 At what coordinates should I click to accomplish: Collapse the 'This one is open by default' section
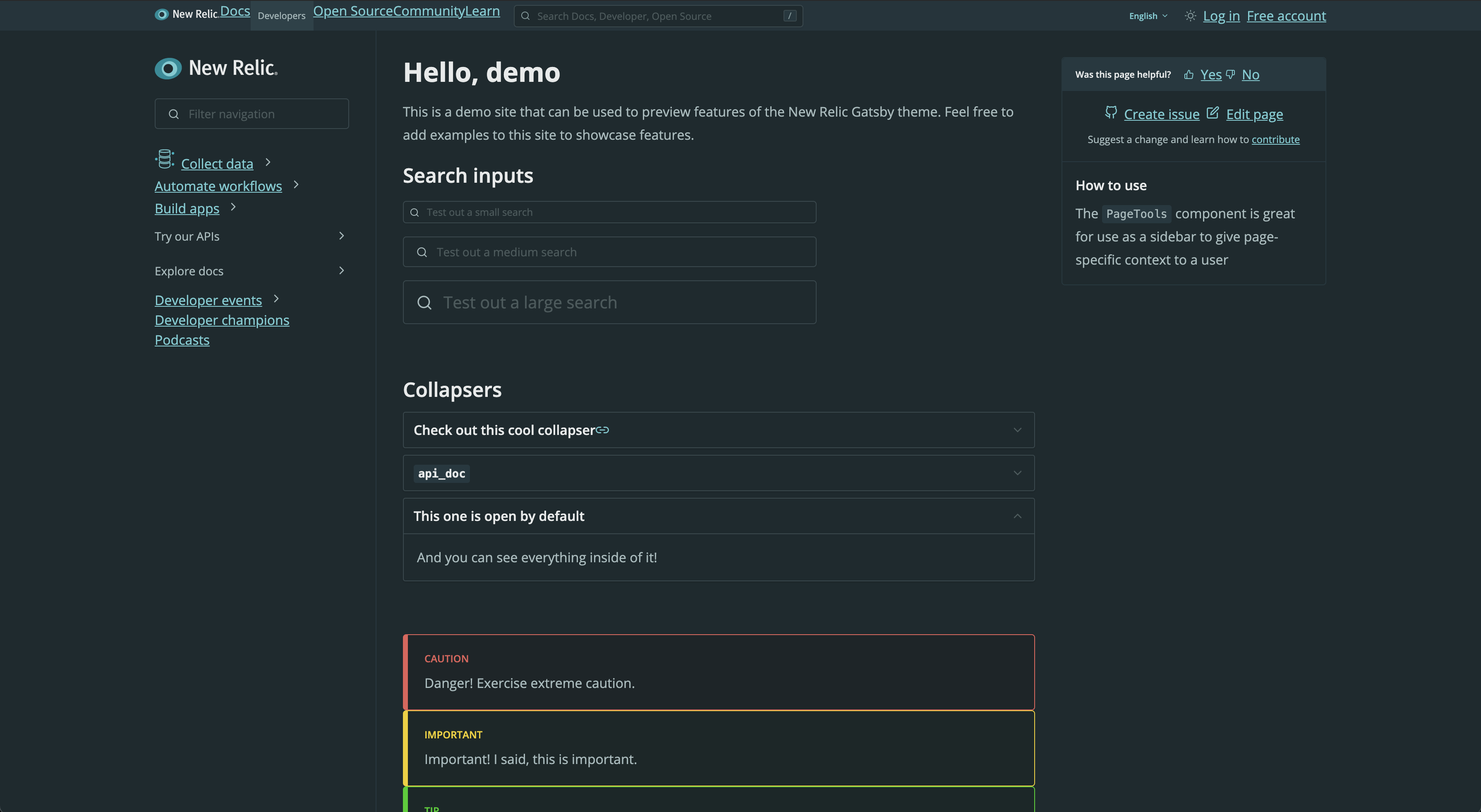point(1018,516)
